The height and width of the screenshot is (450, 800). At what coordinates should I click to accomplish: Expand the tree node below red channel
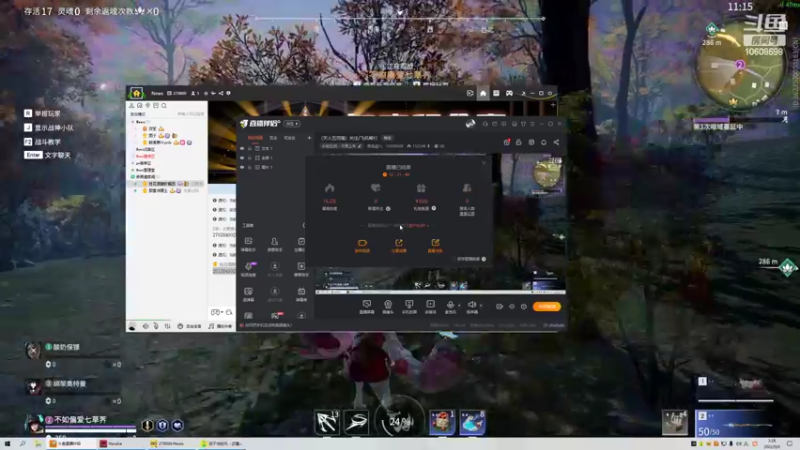(x=133, y=163)
